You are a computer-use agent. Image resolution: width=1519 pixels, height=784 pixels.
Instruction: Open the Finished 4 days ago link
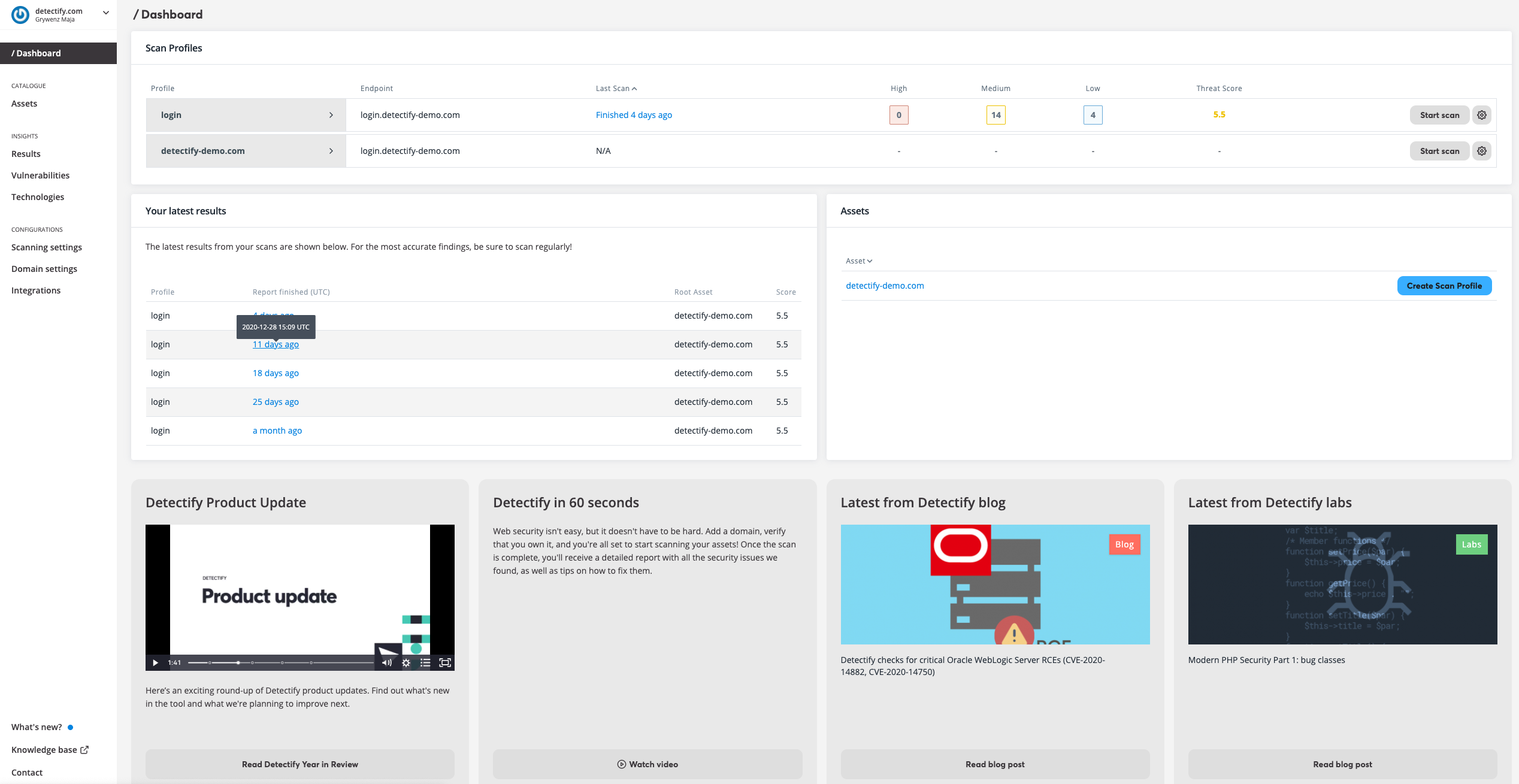pos(634,115)
